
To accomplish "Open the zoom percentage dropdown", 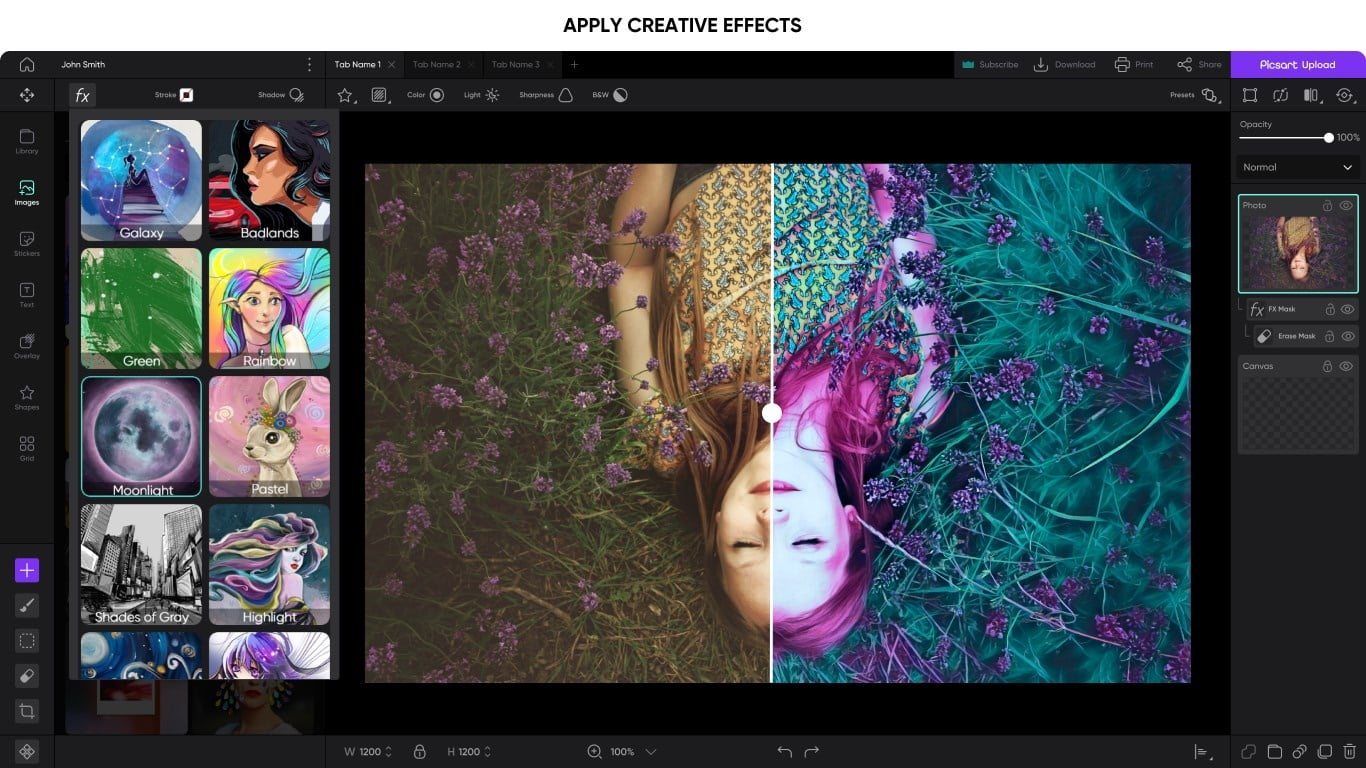I will pos(651,751).
